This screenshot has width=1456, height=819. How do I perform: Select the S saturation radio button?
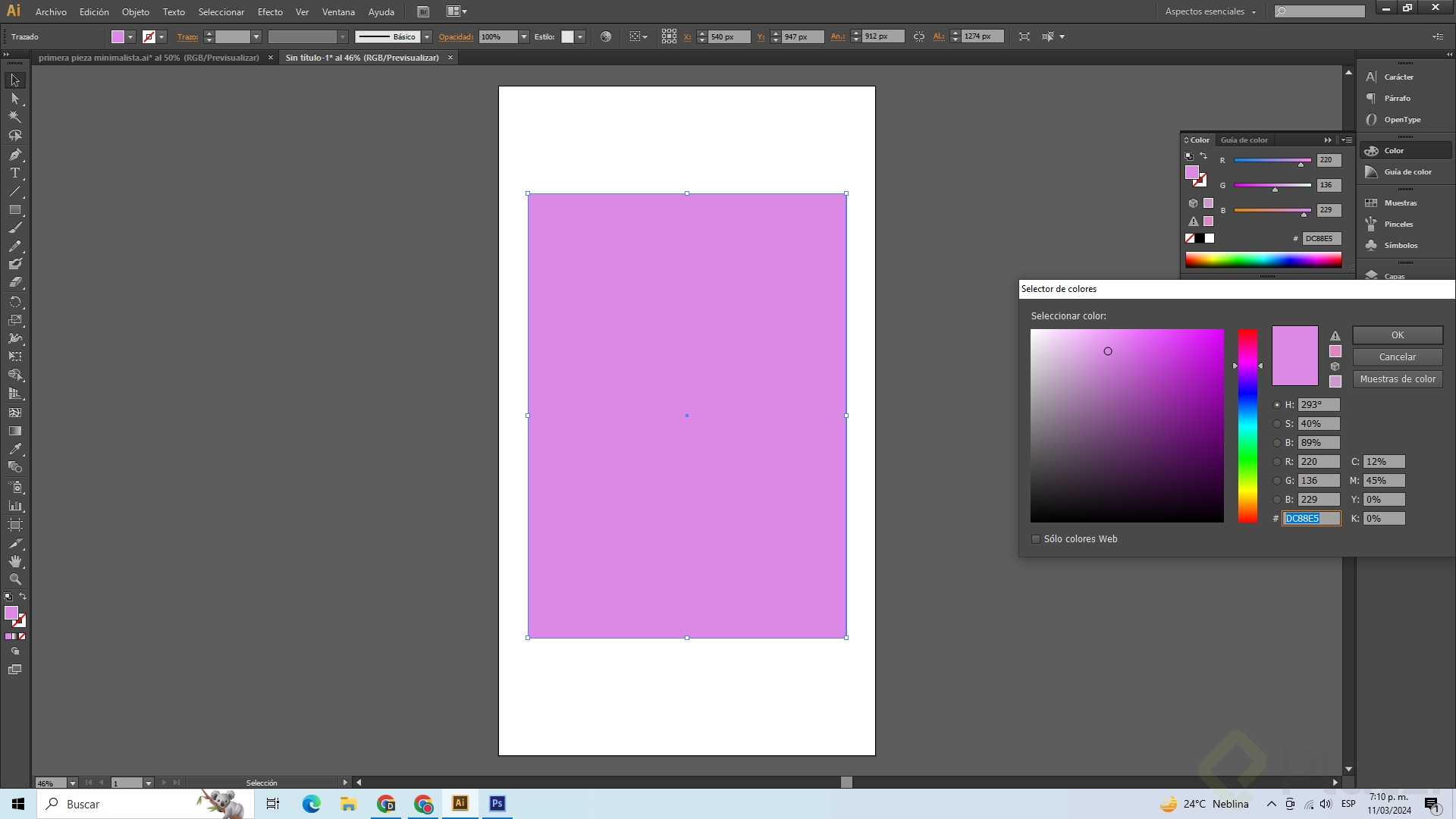coord(1277,424)
